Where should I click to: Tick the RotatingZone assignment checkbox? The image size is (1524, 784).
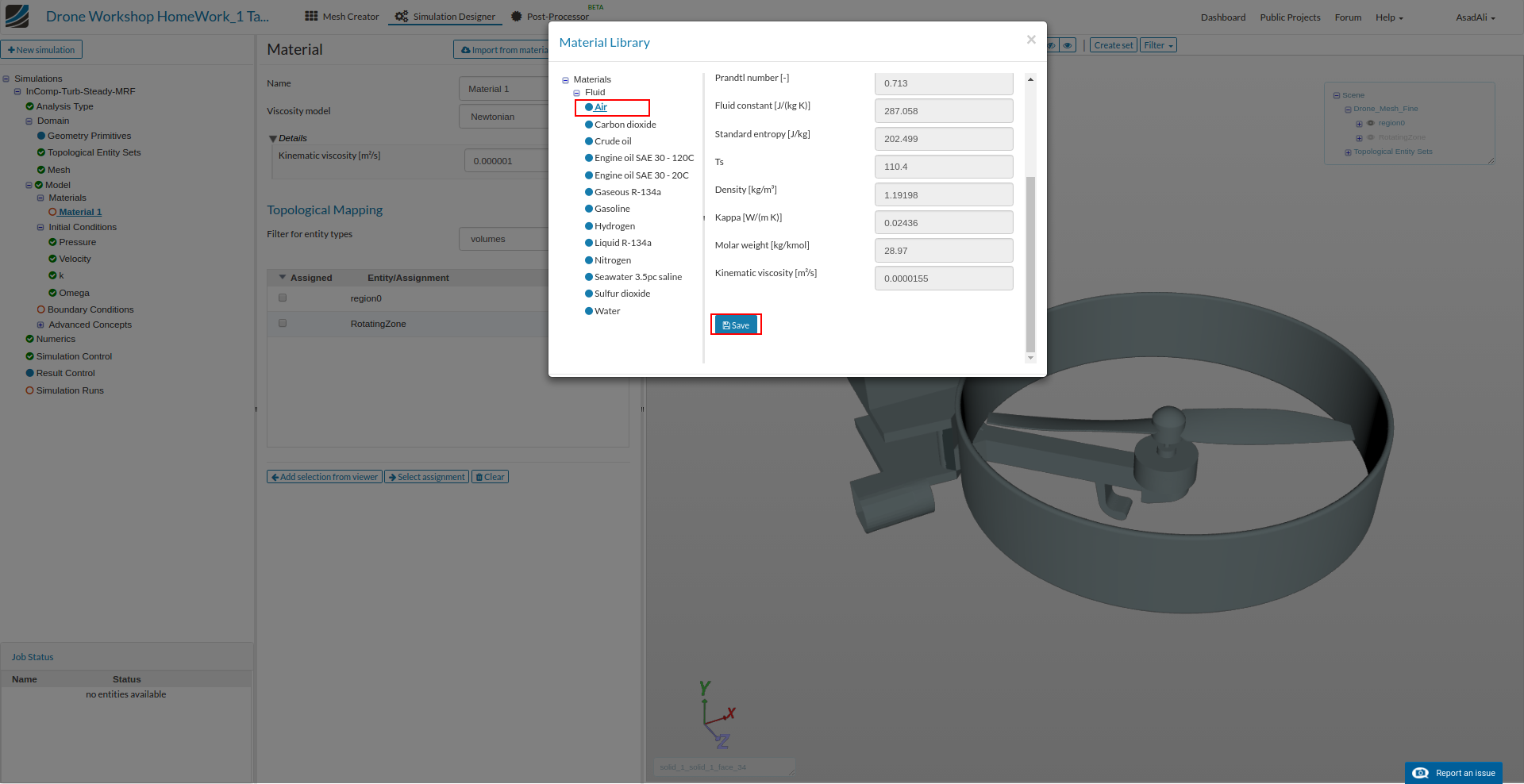[283, 324]
